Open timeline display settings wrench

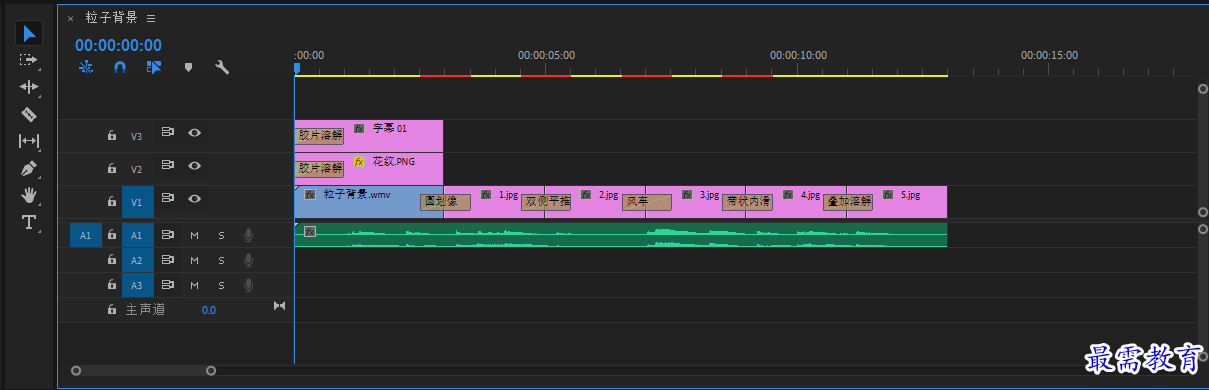coord(222,68)
